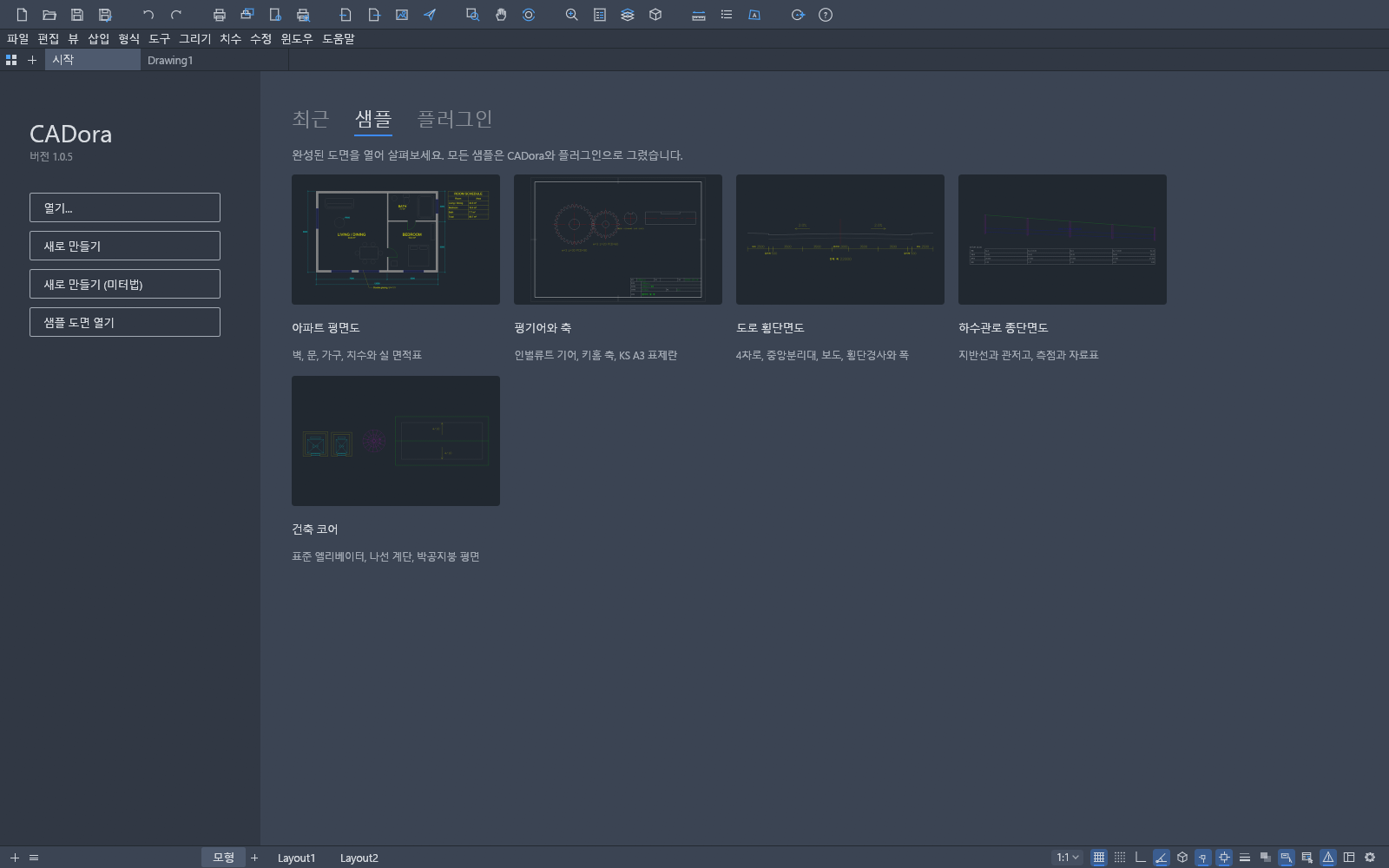Screen dimensions: 1389x868
Task: Open the 건축 코어 sample thumbnail
Action: point(396,441)
